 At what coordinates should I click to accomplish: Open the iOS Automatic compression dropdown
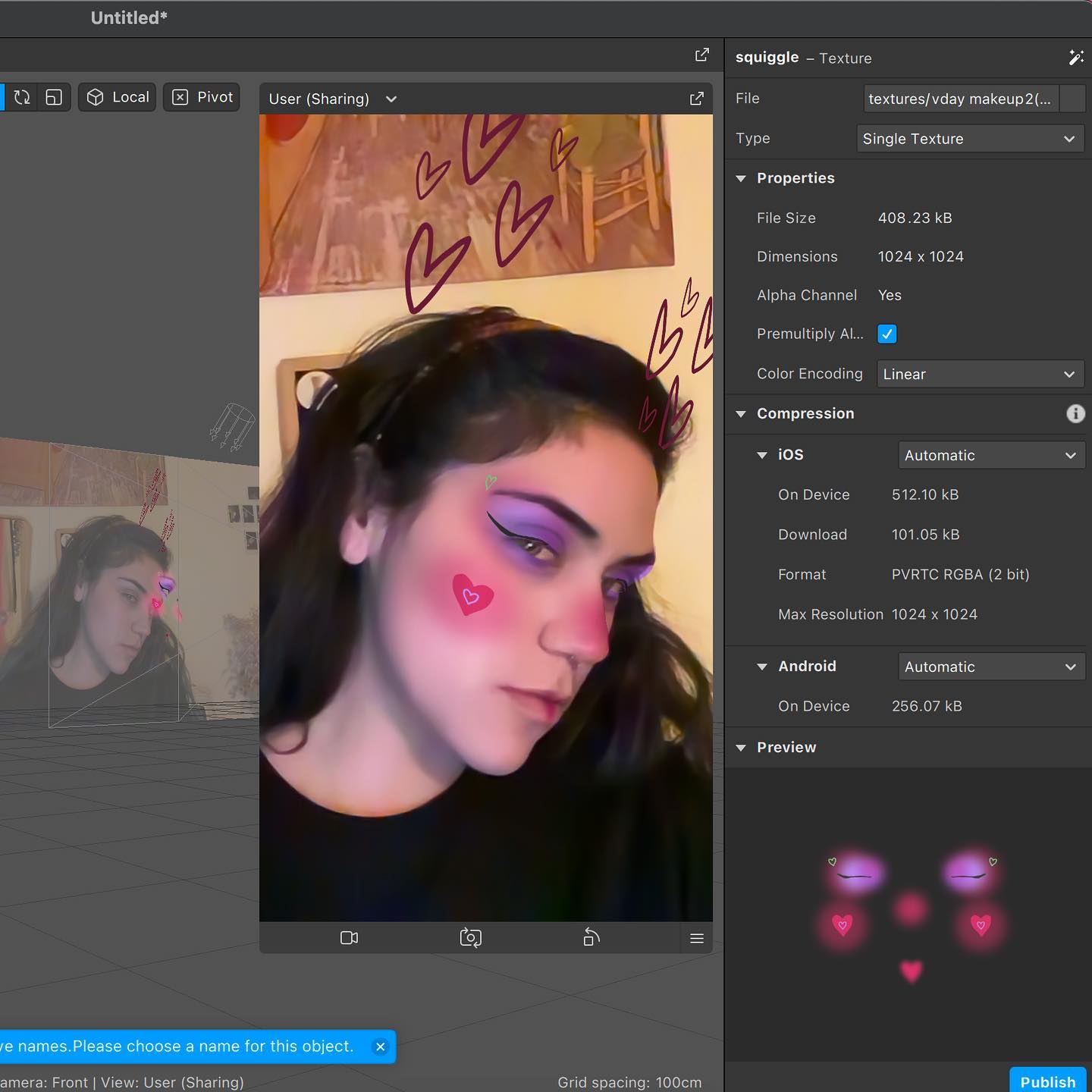(x=991, y=455)
